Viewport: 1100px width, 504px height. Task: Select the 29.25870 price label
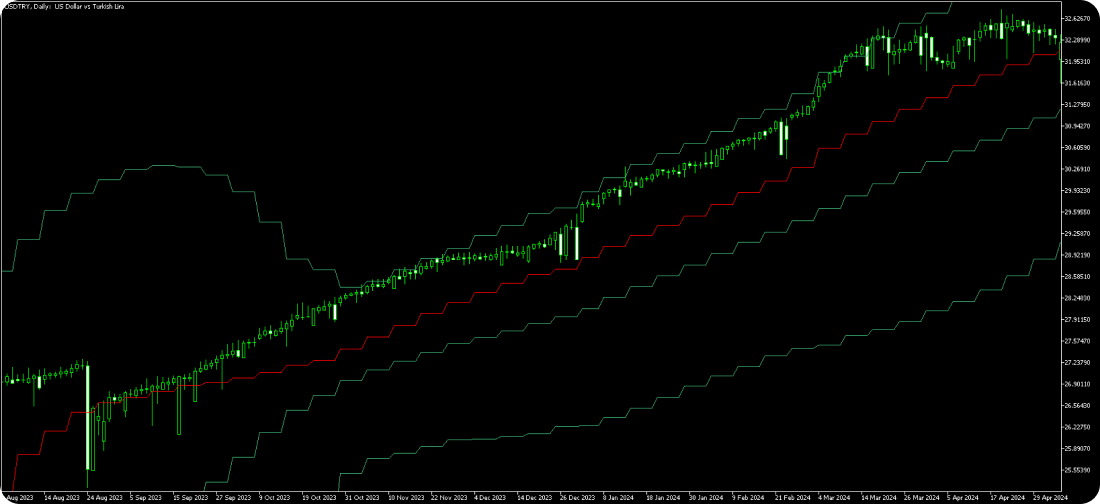pyautogui.click(x=1079, y=234)
